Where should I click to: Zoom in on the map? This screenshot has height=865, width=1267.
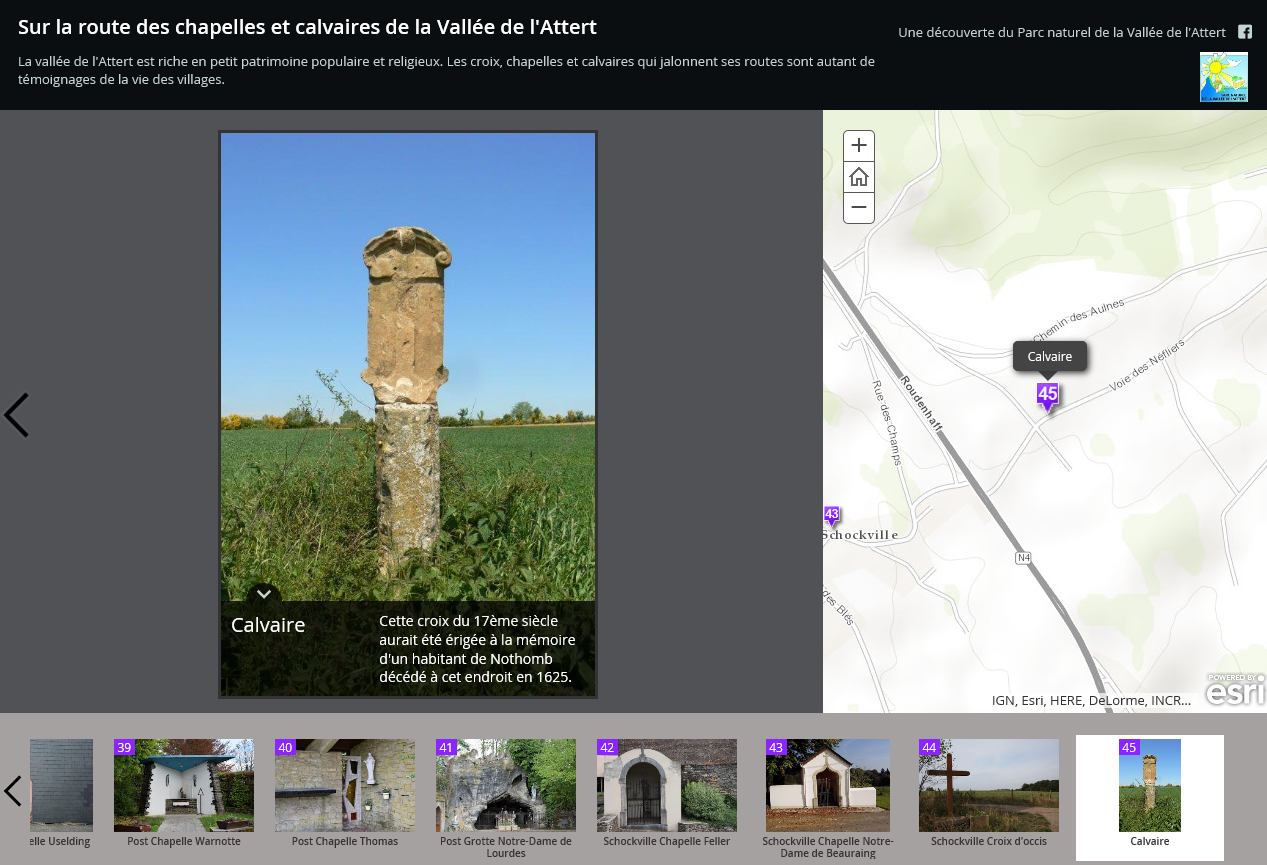click(x=858, y=144)
